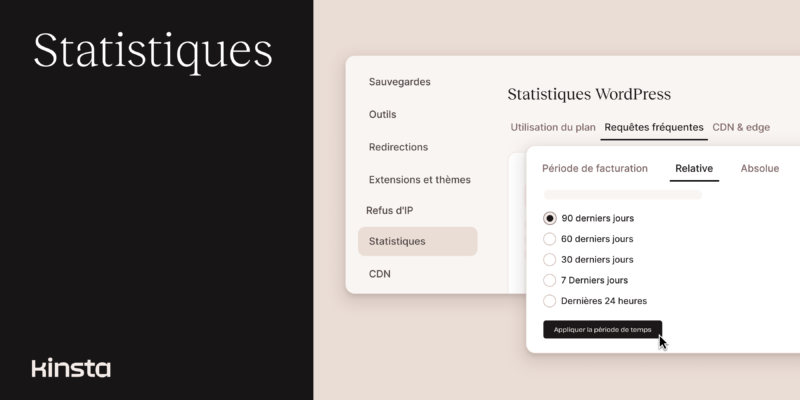Navigate to Redirections in the sidebar
The width and height of the screenshot is (800, 400).
[x=398, y=147]
